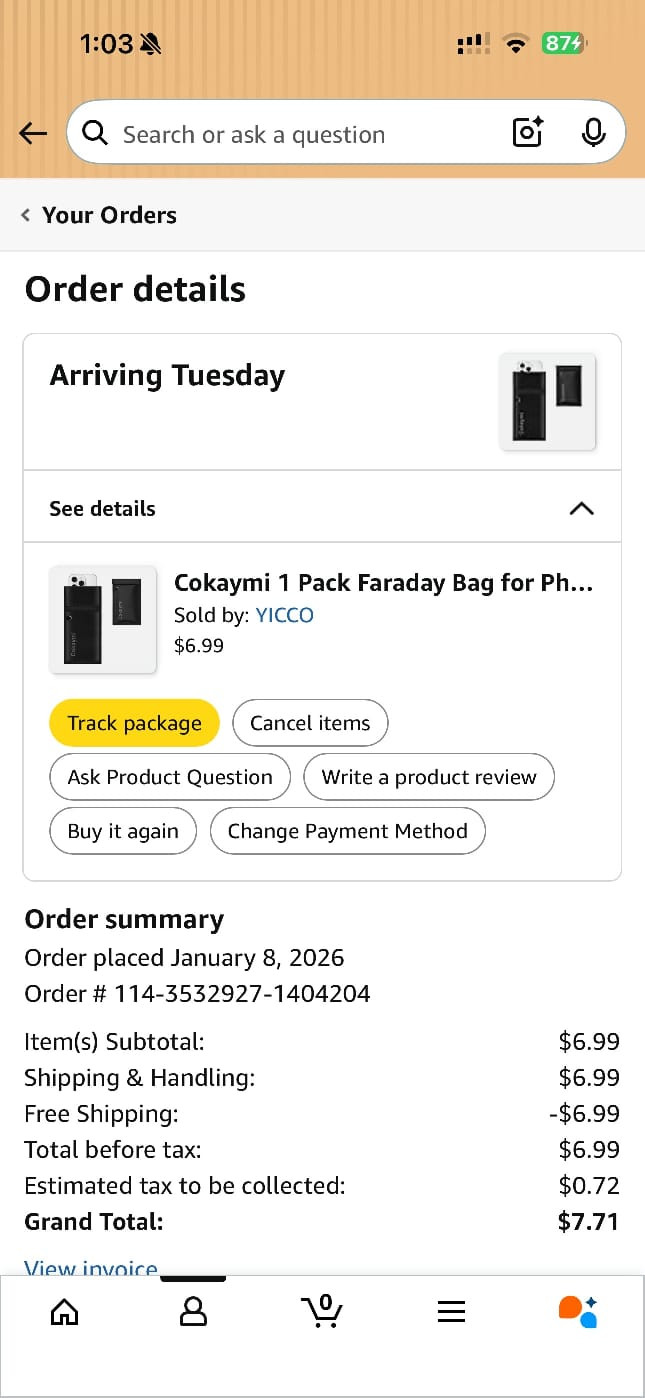This screenshot has width=645, height=1398.
Task: Tap the Cancel items button
Action: tap(310, 723)
